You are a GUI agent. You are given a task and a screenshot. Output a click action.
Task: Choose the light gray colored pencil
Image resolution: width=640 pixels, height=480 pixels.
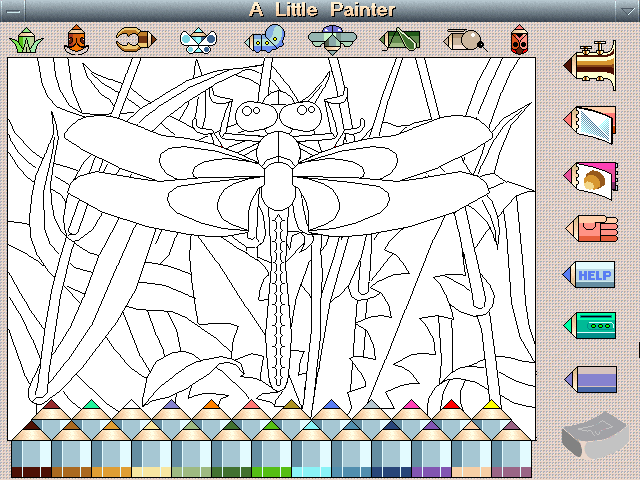point(371,410)
